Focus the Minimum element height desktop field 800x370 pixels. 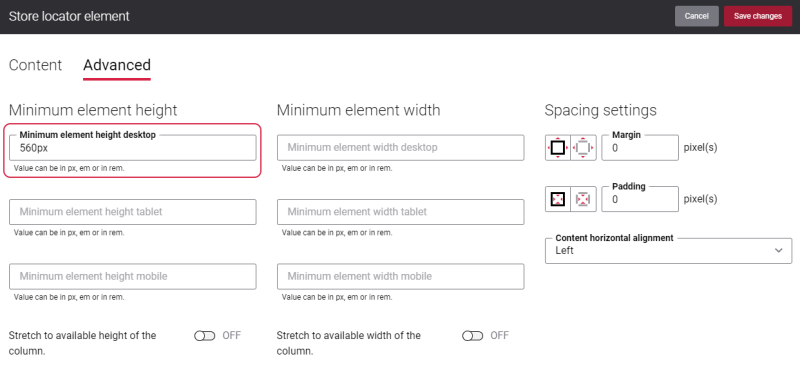(133, 148)
